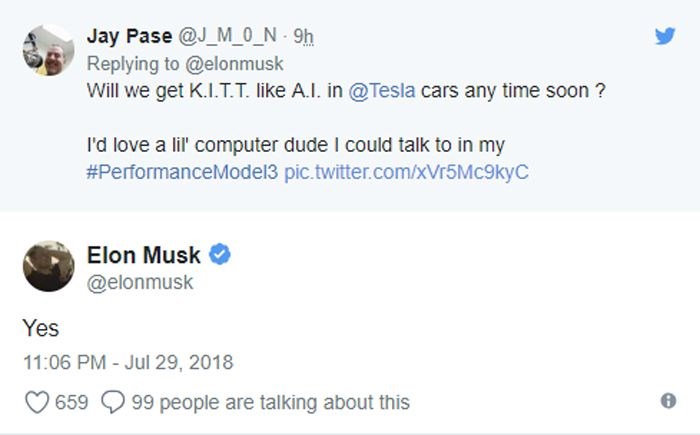
Task: Open Elon Musk's profile avatar
Action: (47, 266)
